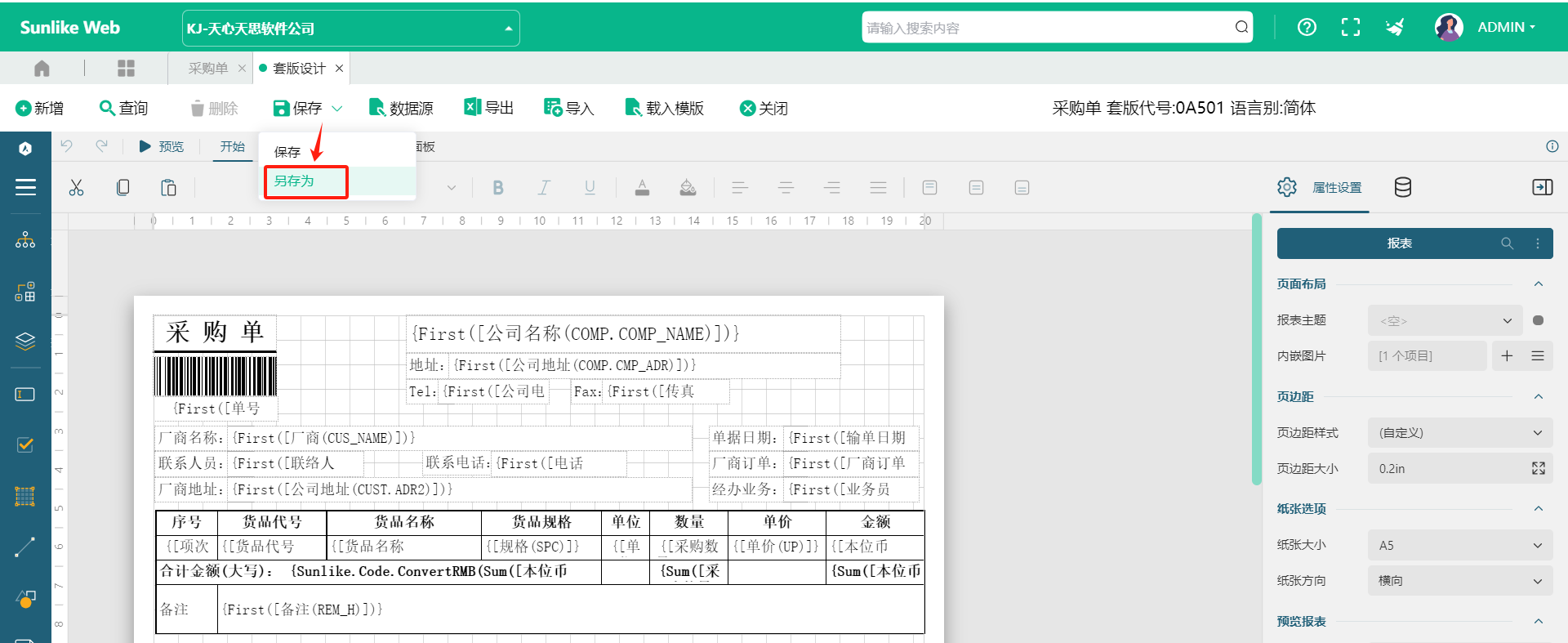Screen dimensions: 1568x643
Task: Open embedded image list menu
Action: click(1538, 355)
